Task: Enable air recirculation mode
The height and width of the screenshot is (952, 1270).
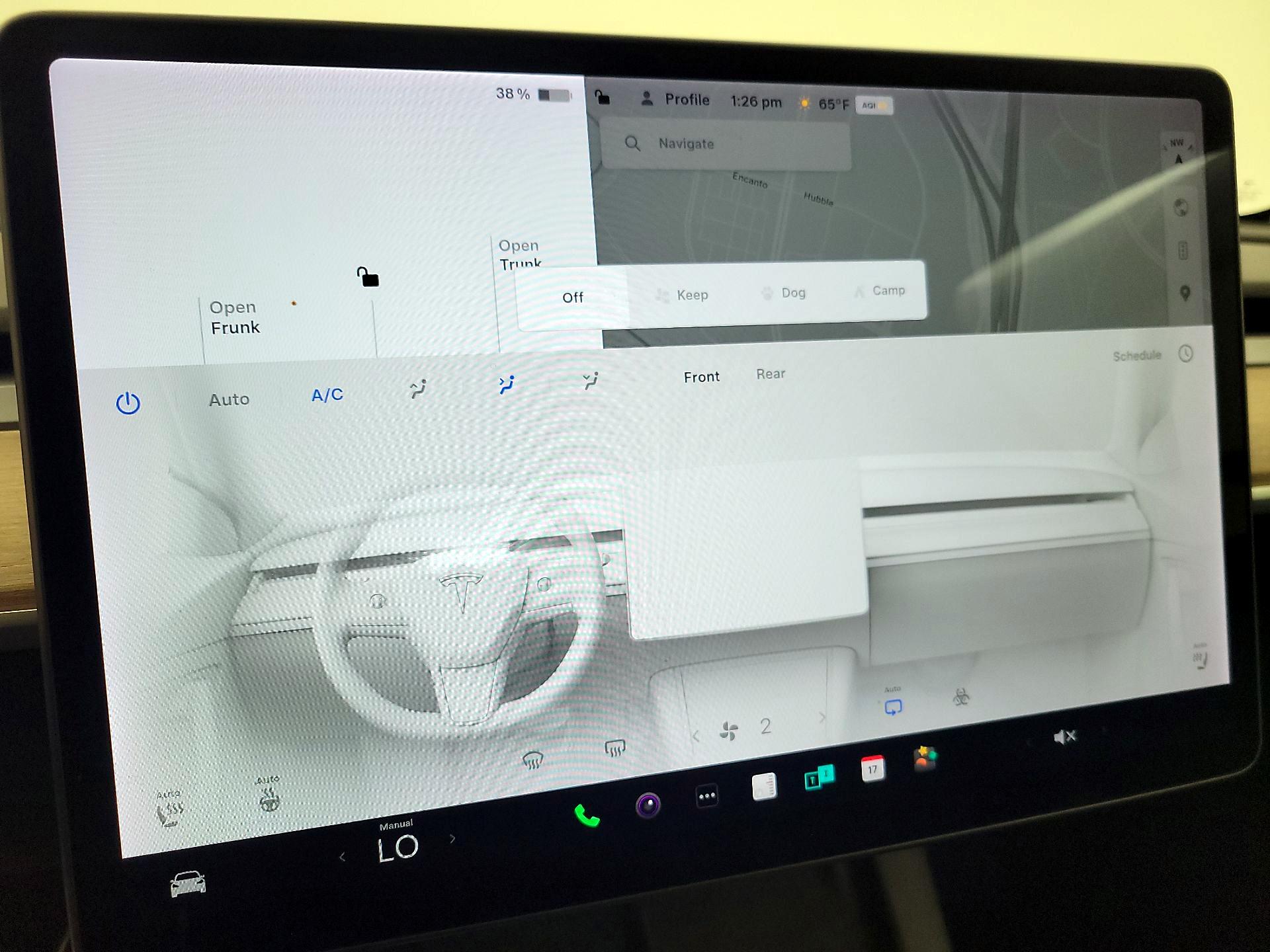Action: tap(892, 707)
